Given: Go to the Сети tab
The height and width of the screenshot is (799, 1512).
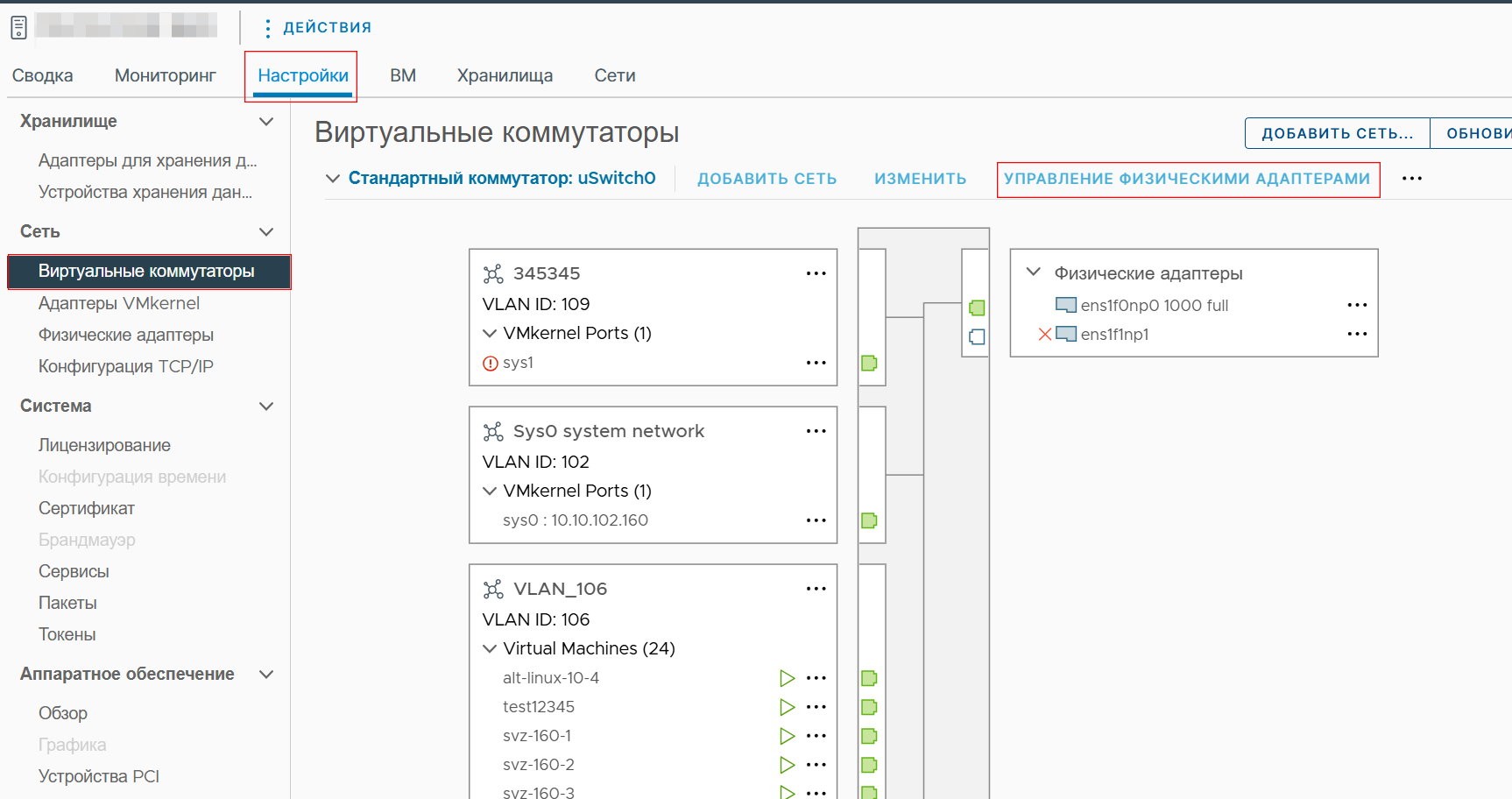Looking at the screenshot, I should click(615, 75).
